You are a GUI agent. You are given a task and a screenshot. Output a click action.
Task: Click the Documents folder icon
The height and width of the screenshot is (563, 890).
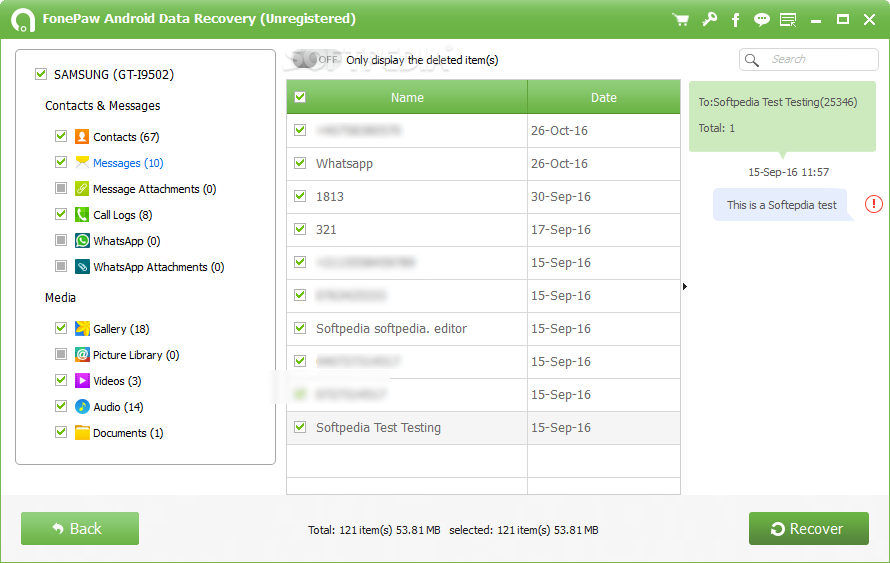[x=82, y=432]
